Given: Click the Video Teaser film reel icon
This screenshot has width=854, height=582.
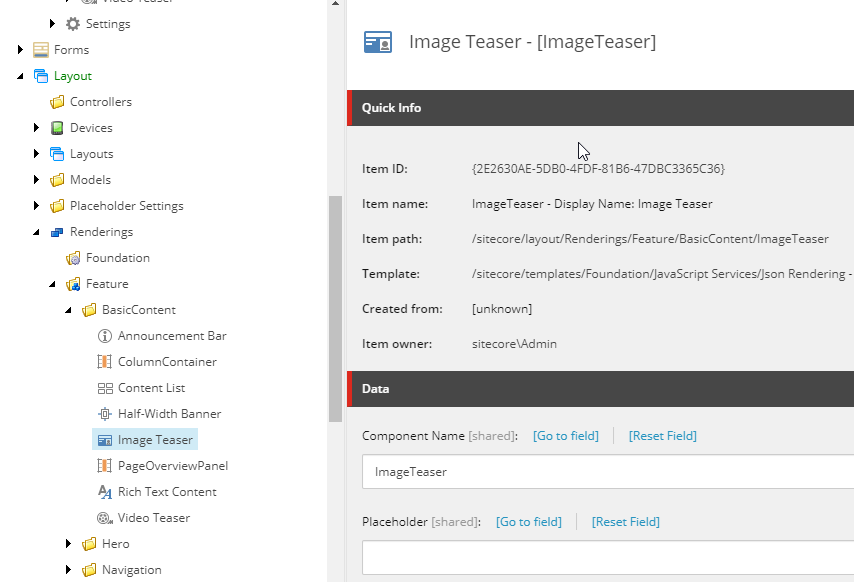Looking at the screenshot, I should coord(105,518).
